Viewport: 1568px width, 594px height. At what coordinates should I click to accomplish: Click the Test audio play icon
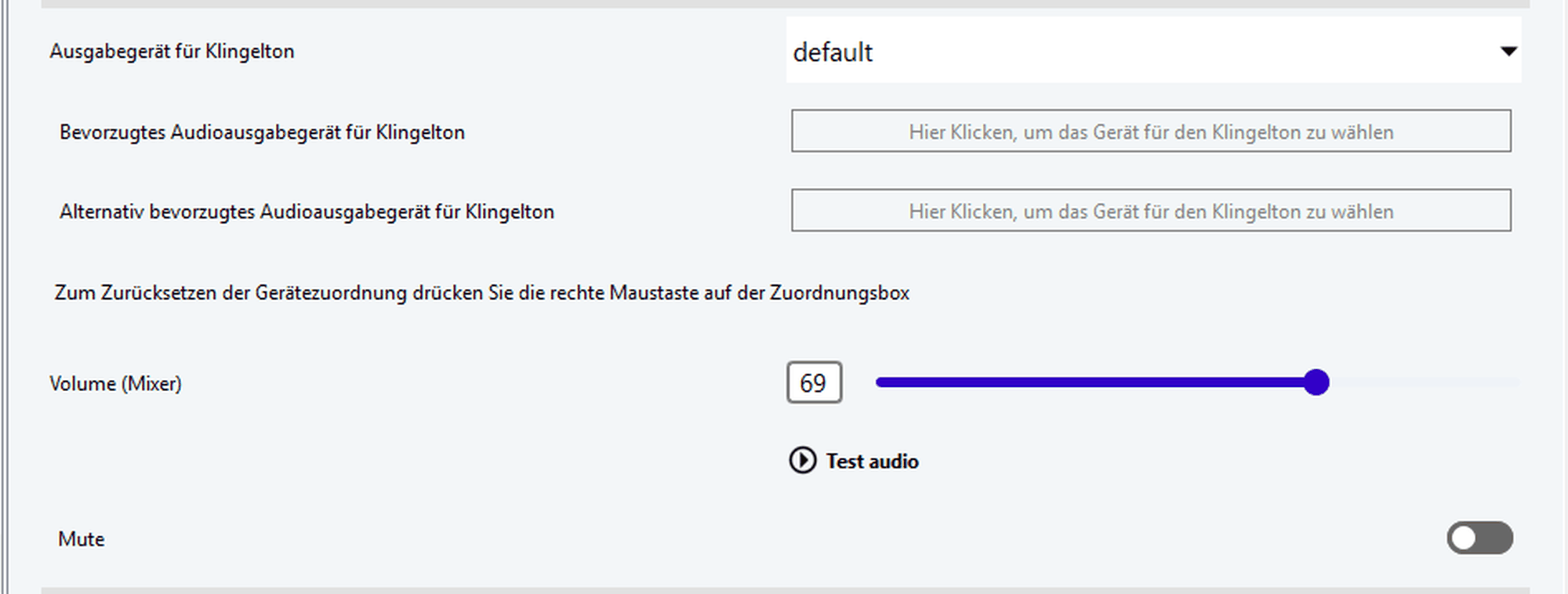pyautogui.click(x=802, y=460)
